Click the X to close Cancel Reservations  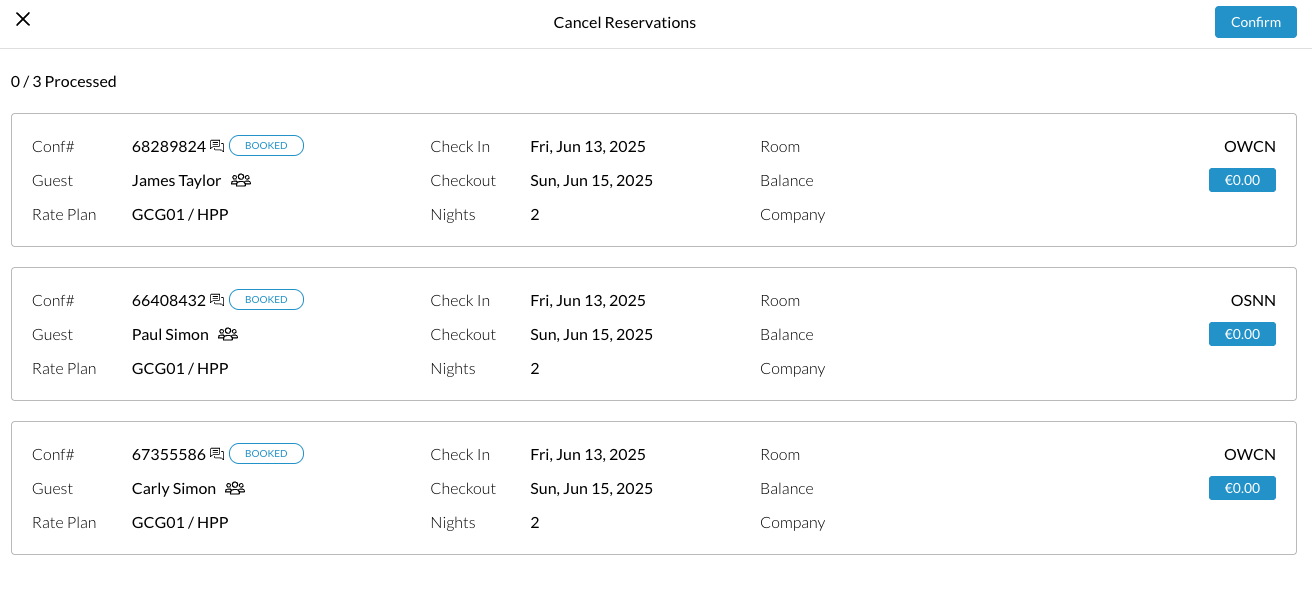click(22, 19)
